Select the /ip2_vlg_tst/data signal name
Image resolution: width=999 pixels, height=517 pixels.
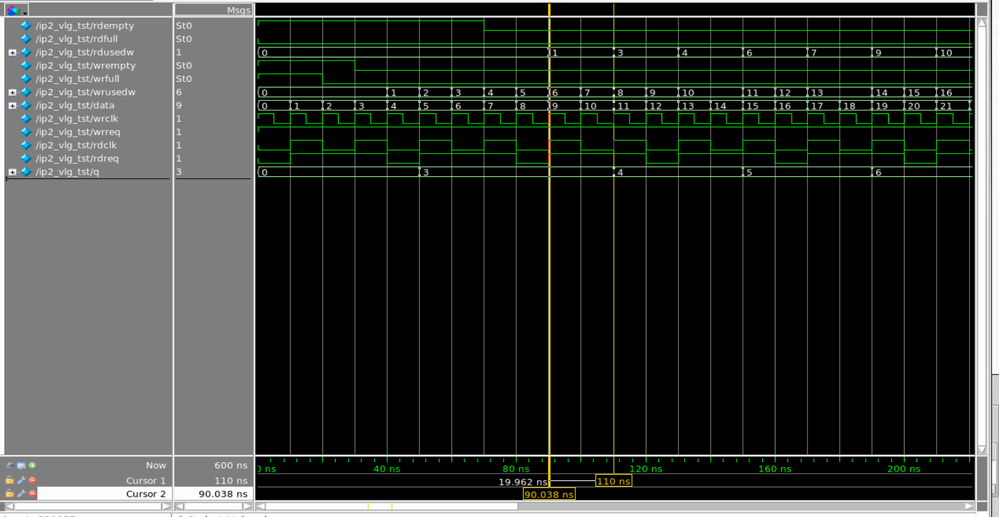click(75, 106)
